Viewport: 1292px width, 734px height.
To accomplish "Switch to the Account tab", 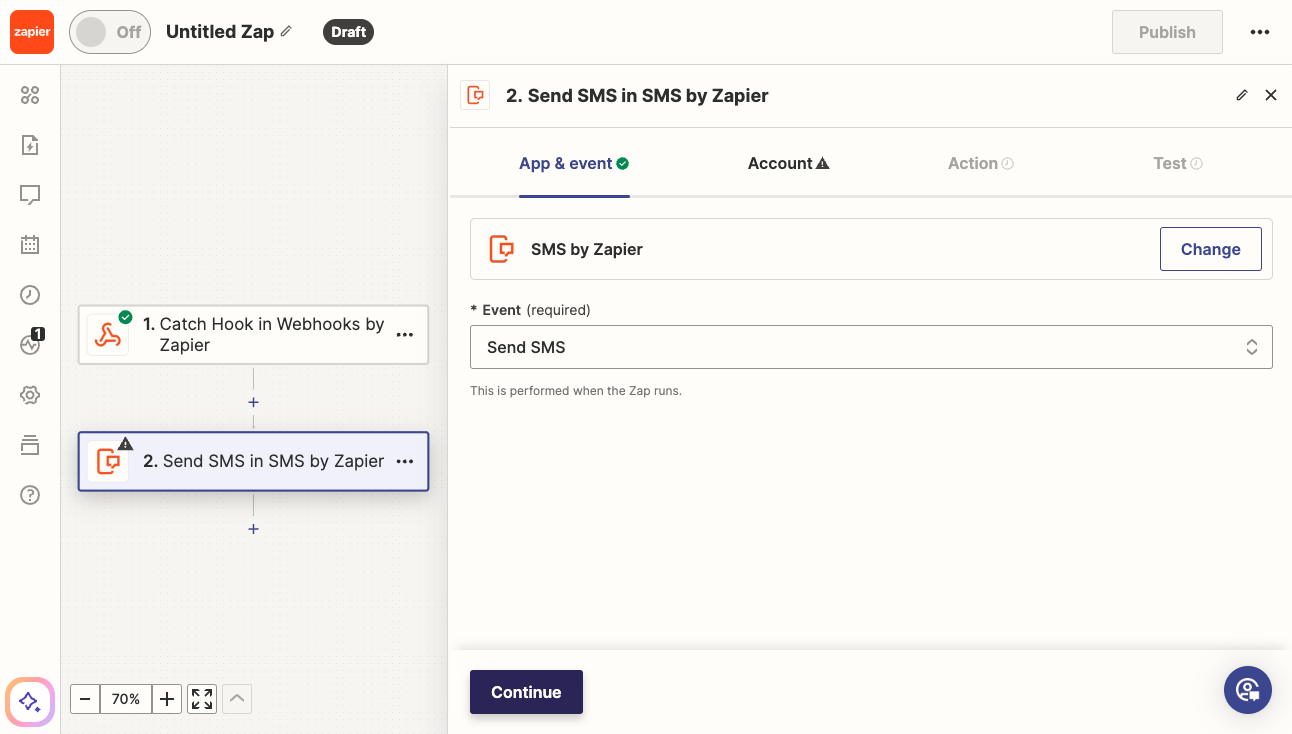I will (x=789, y=163).
